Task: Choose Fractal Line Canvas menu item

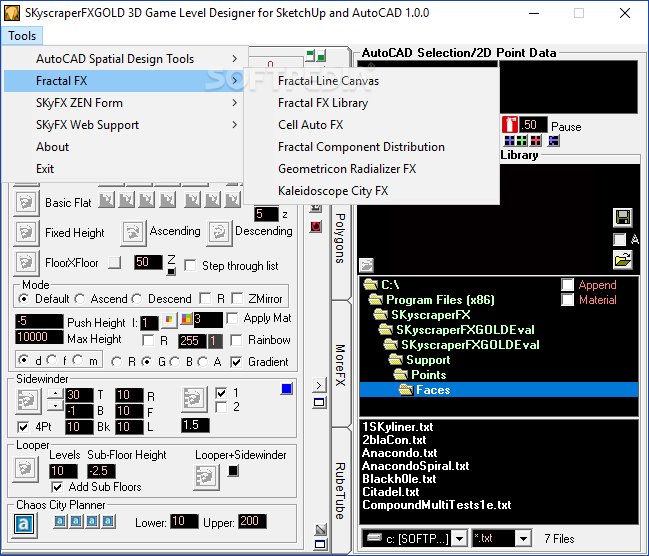Action: point(371,81)
